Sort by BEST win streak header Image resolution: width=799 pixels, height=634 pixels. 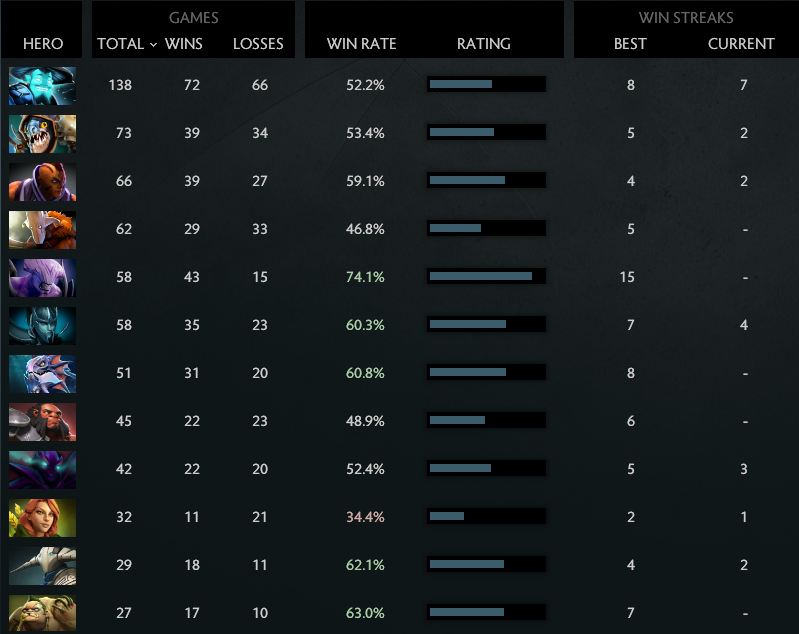[x=630, y=44]
